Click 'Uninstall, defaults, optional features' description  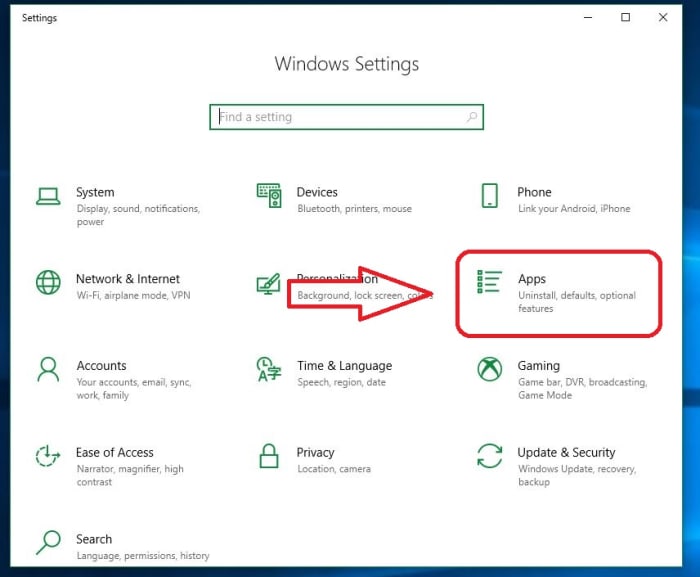coord(577,302)
